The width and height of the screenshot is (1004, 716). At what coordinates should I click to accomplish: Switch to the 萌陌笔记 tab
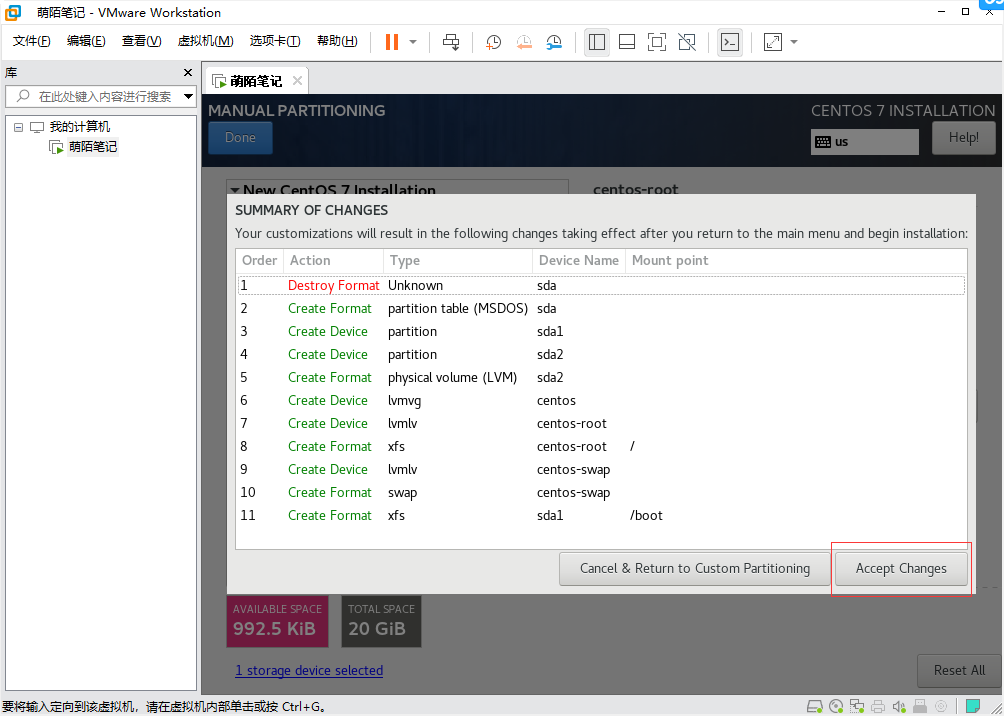click(x=255, y=81)
